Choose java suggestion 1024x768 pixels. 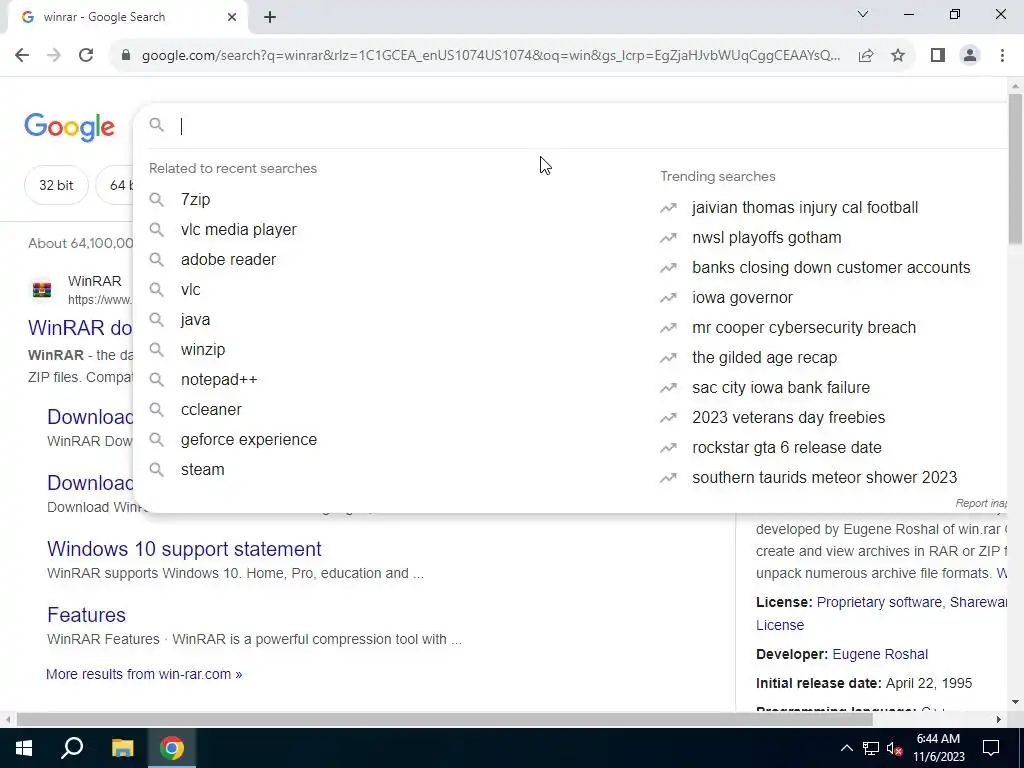click(195, 320)
